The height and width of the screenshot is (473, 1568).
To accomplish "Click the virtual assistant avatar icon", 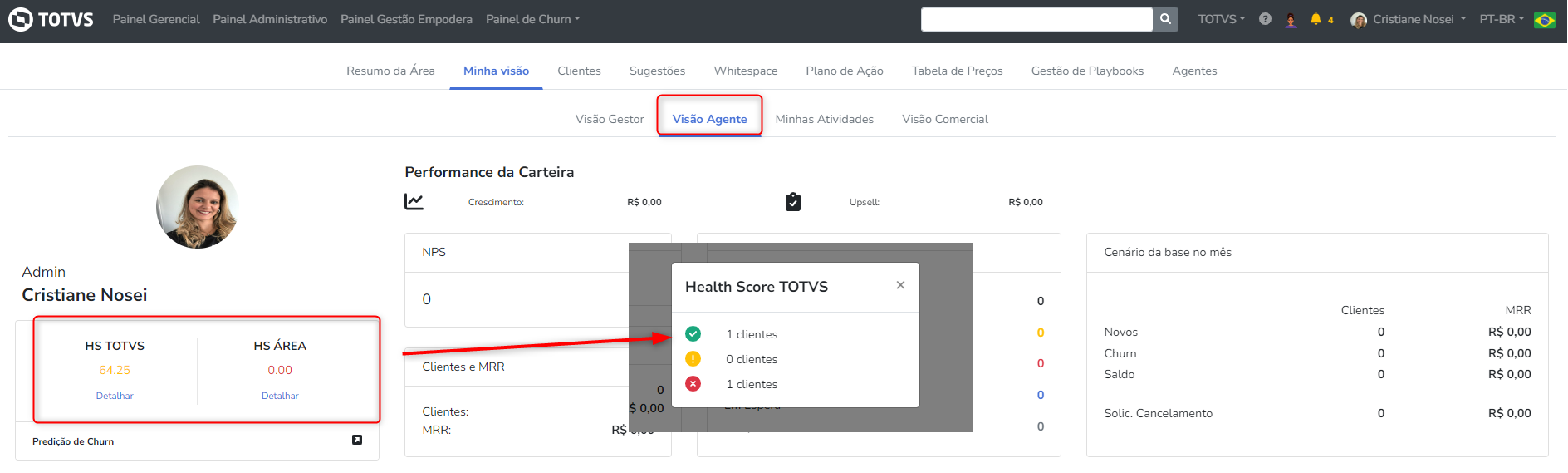I will [1291, 20].
